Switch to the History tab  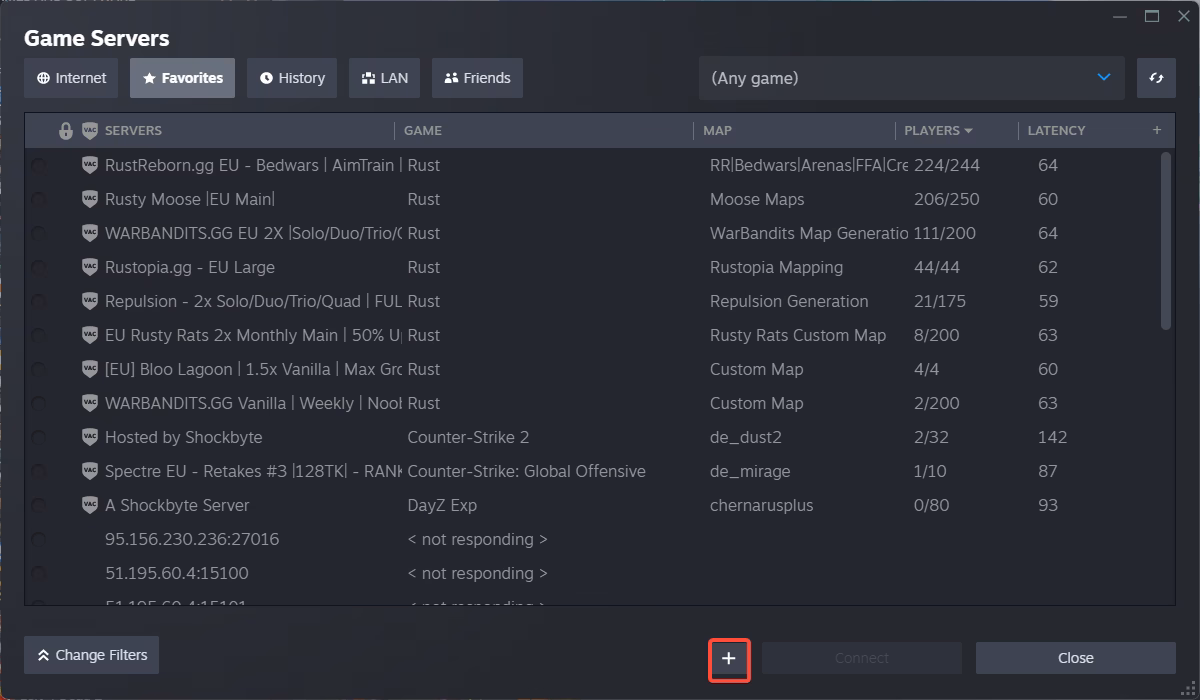pos(292,78)
